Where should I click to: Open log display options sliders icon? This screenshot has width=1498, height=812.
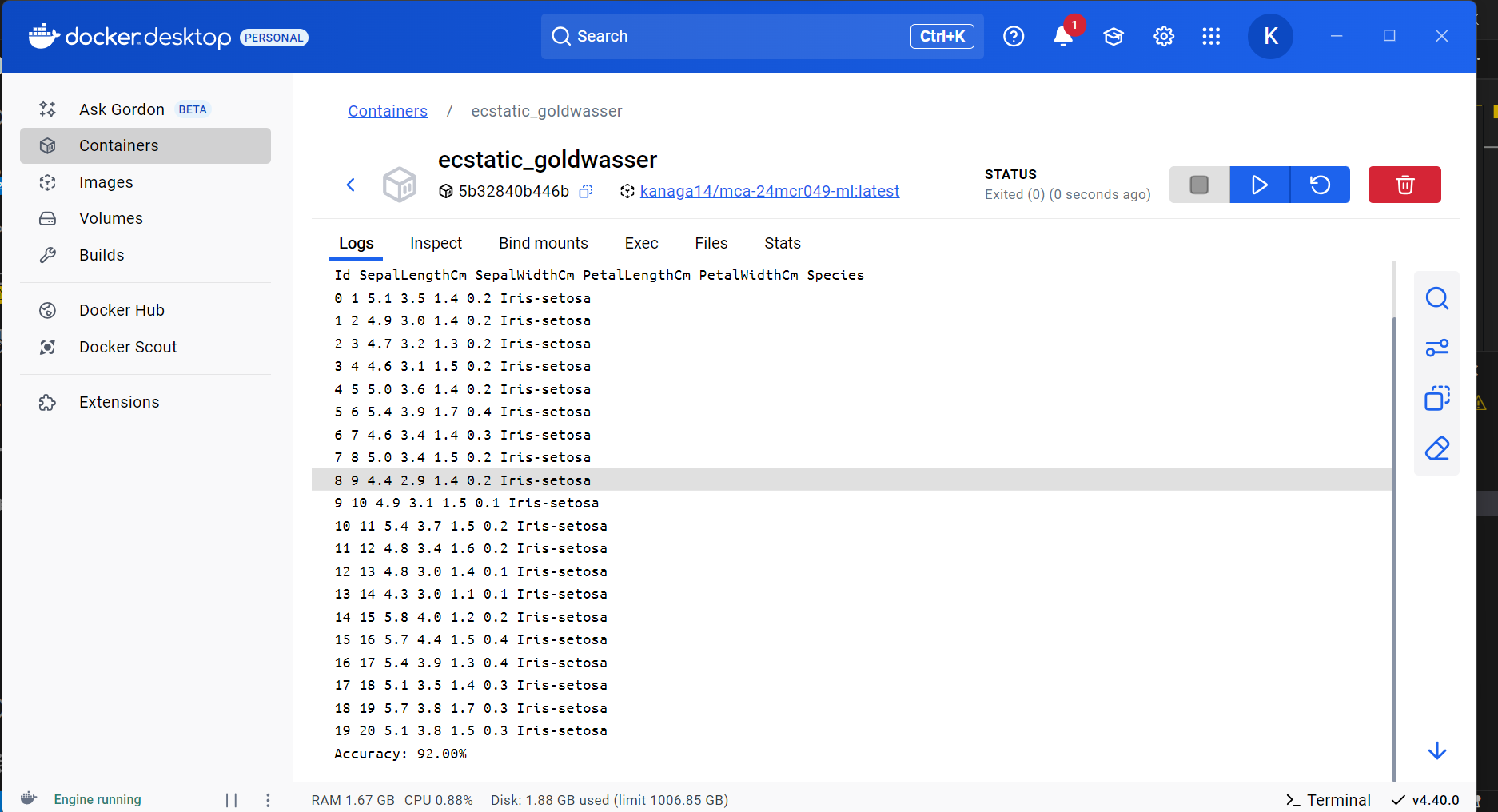[1437, 348]
